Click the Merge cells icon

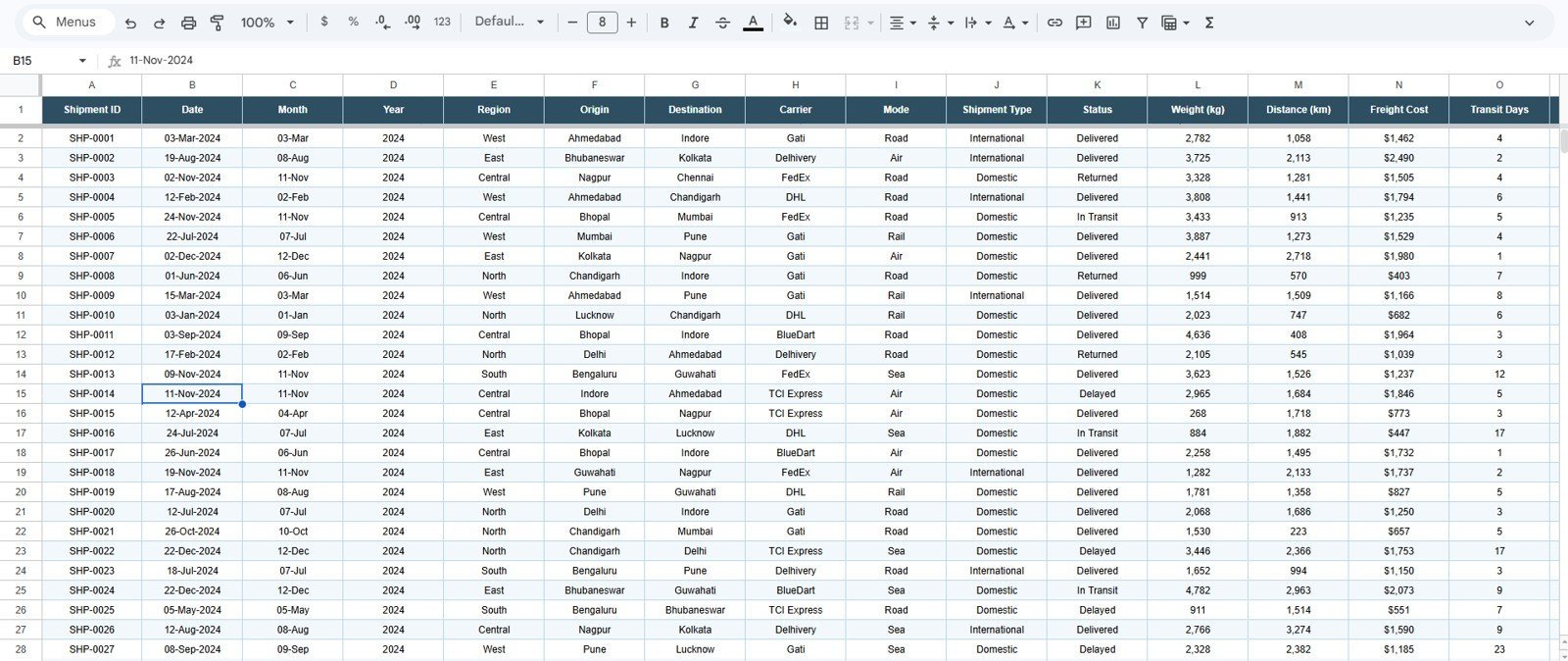851,23
